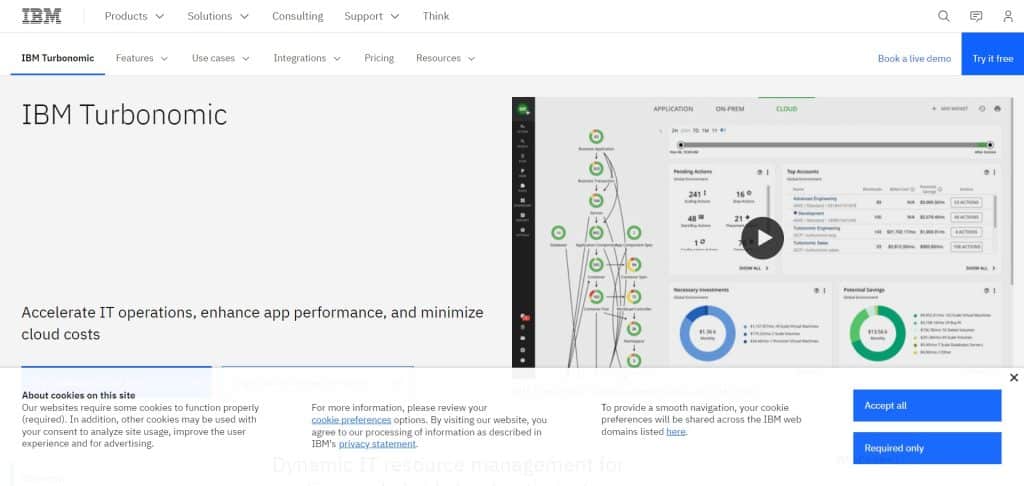The image size is (1024, 486).
Task: Open the search icon in header
Action: click(944, 16)
